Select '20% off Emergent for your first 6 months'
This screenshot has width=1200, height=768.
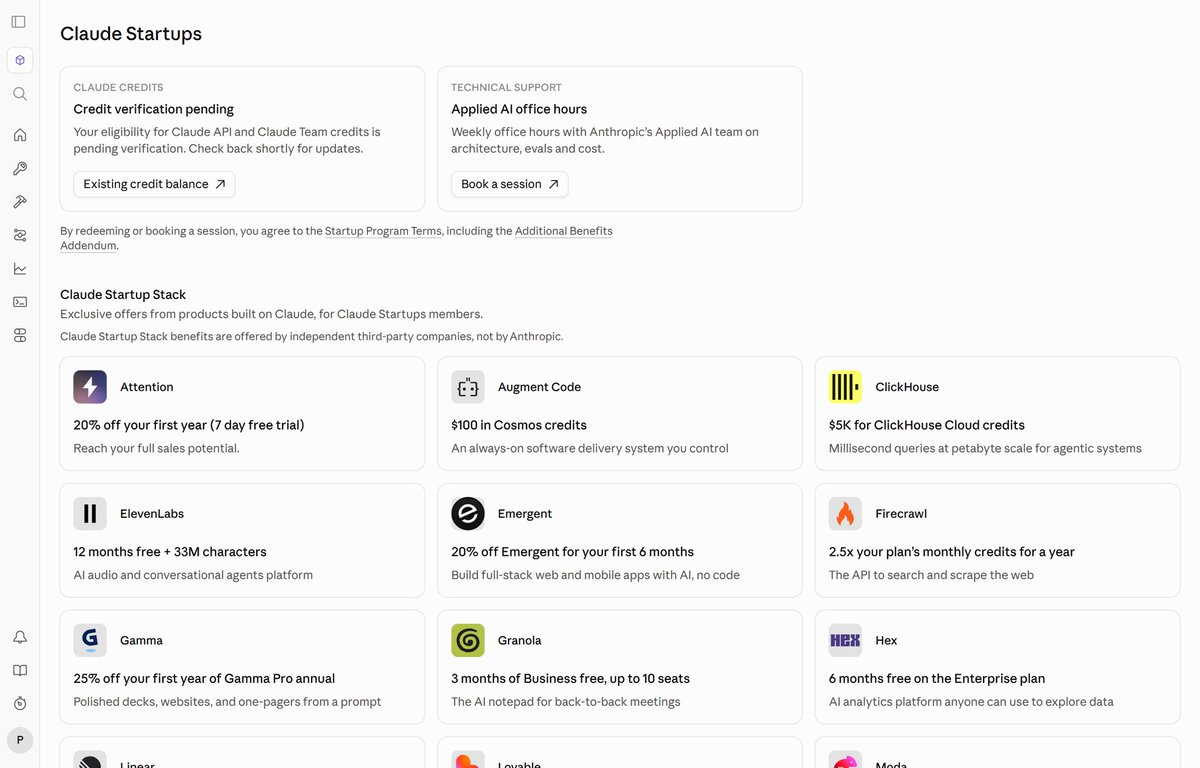[x=572, y=552]
